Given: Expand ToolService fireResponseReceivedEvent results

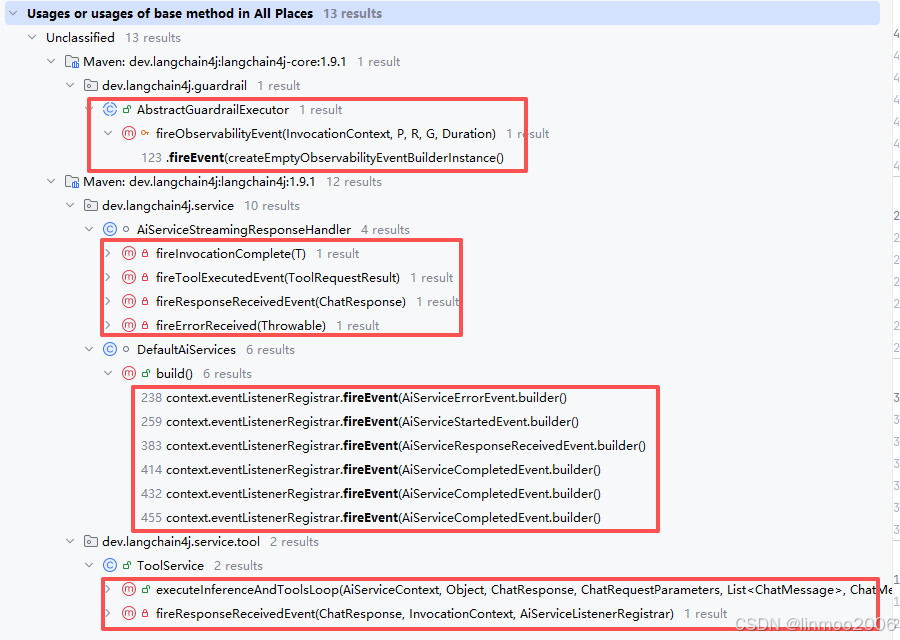Looking at the screenshot, I should coord(108,614).
